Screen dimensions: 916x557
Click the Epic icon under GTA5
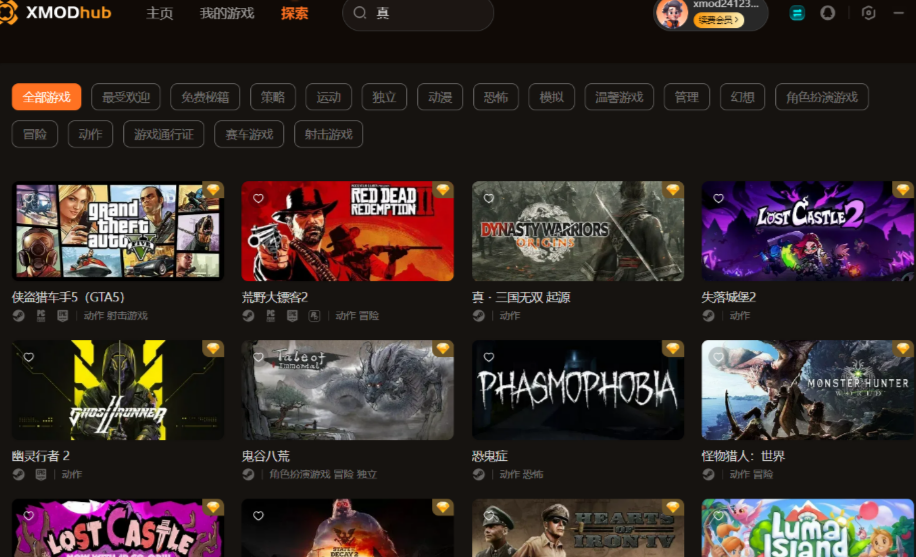pos(63,316)
